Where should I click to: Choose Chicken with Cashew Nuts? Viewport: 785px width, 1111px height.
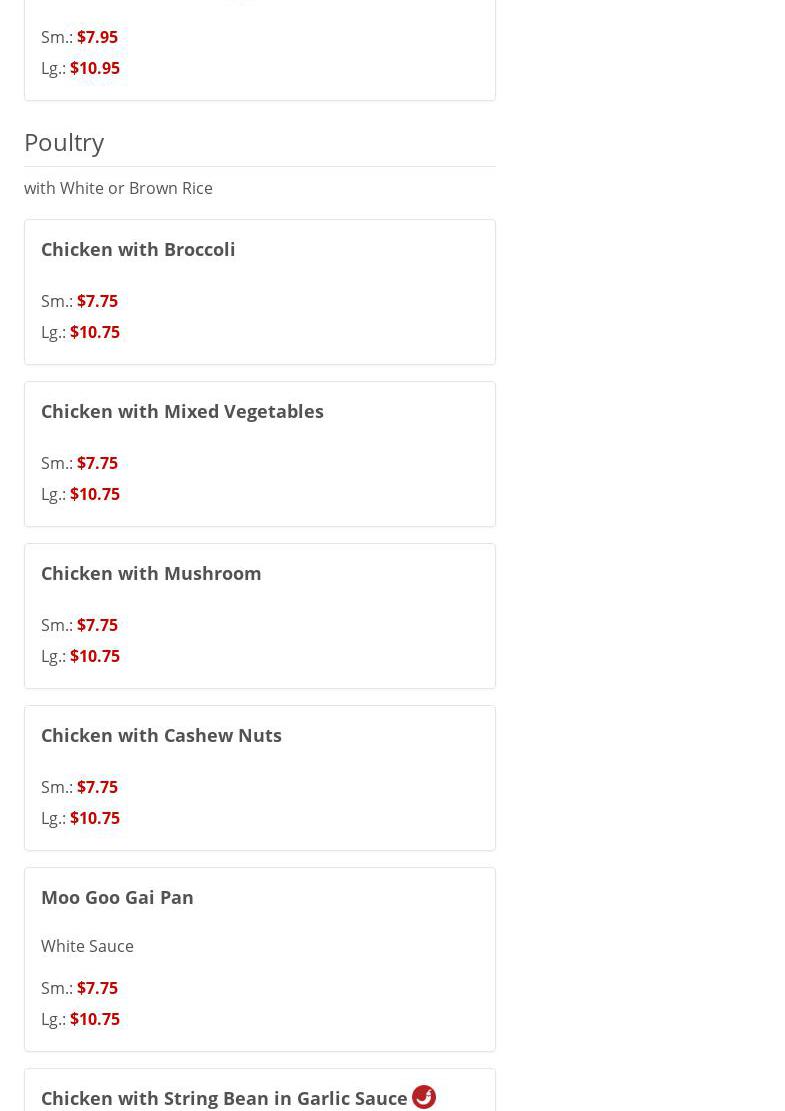pos(161,735)
